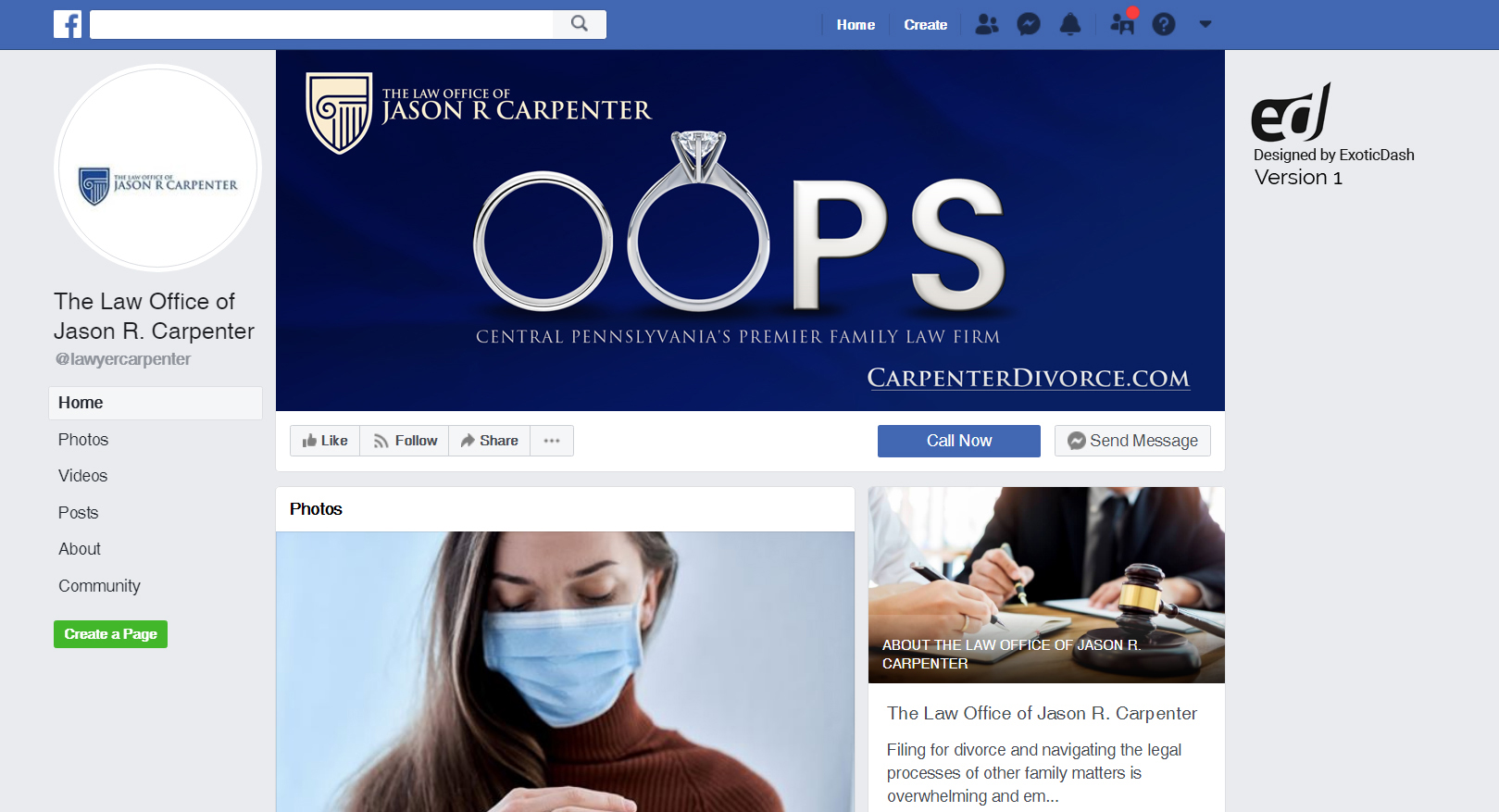The image size is (1499, 812).
Task: Open the quick help question mark icon
Action: pos(1164,24)
